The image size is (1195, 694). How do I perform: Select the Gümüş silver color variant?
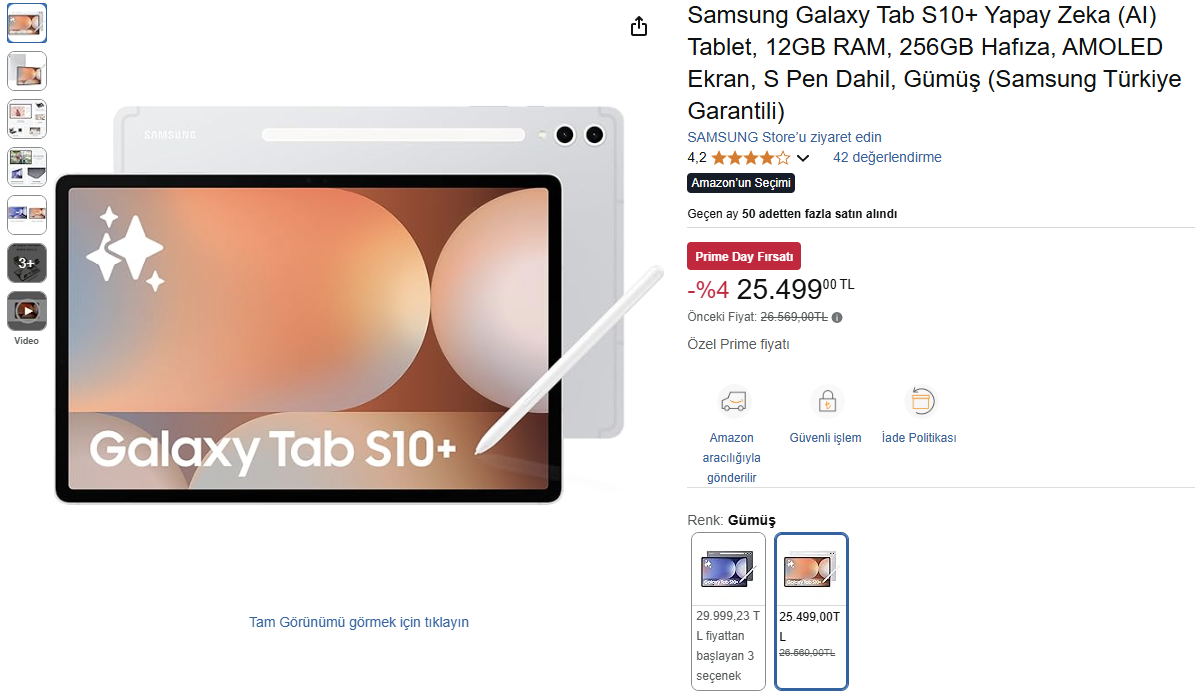pos(811,612)
